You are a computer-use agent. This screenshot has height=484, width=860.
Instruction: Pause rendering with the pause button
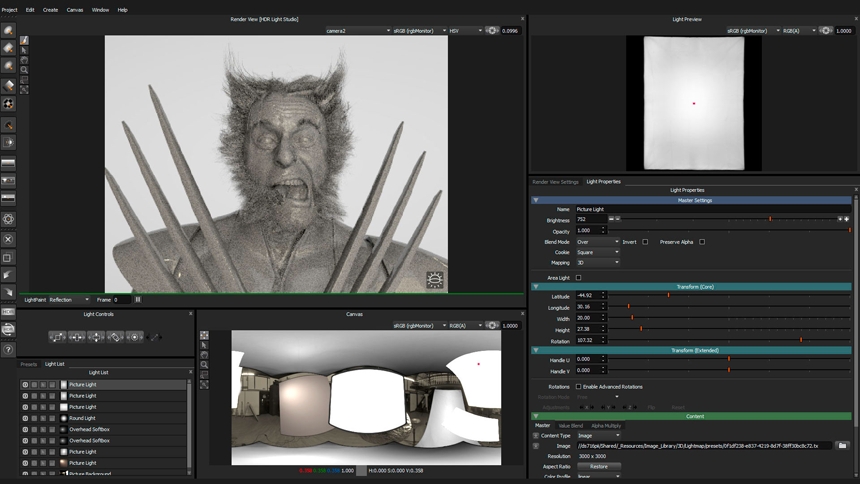[x=138, y=300]
